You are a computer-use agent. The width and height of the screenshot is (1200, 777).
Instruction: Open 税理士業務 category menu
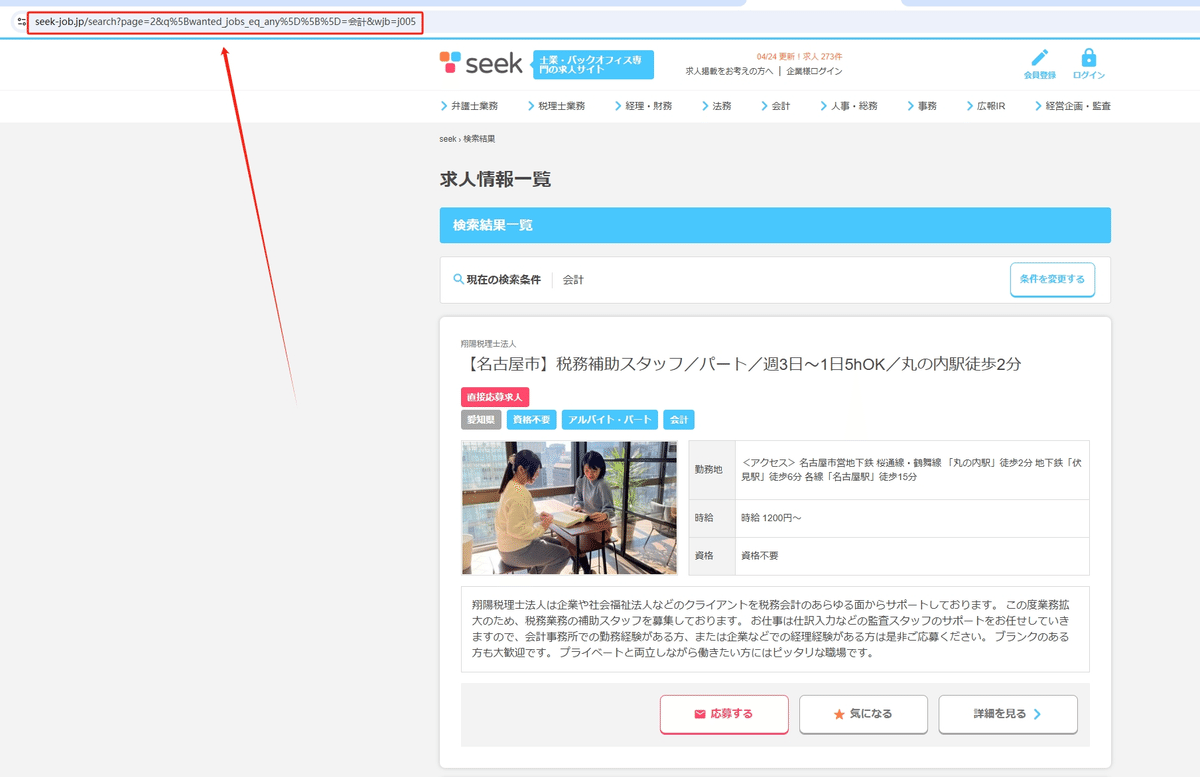click(x=555, y=106)
